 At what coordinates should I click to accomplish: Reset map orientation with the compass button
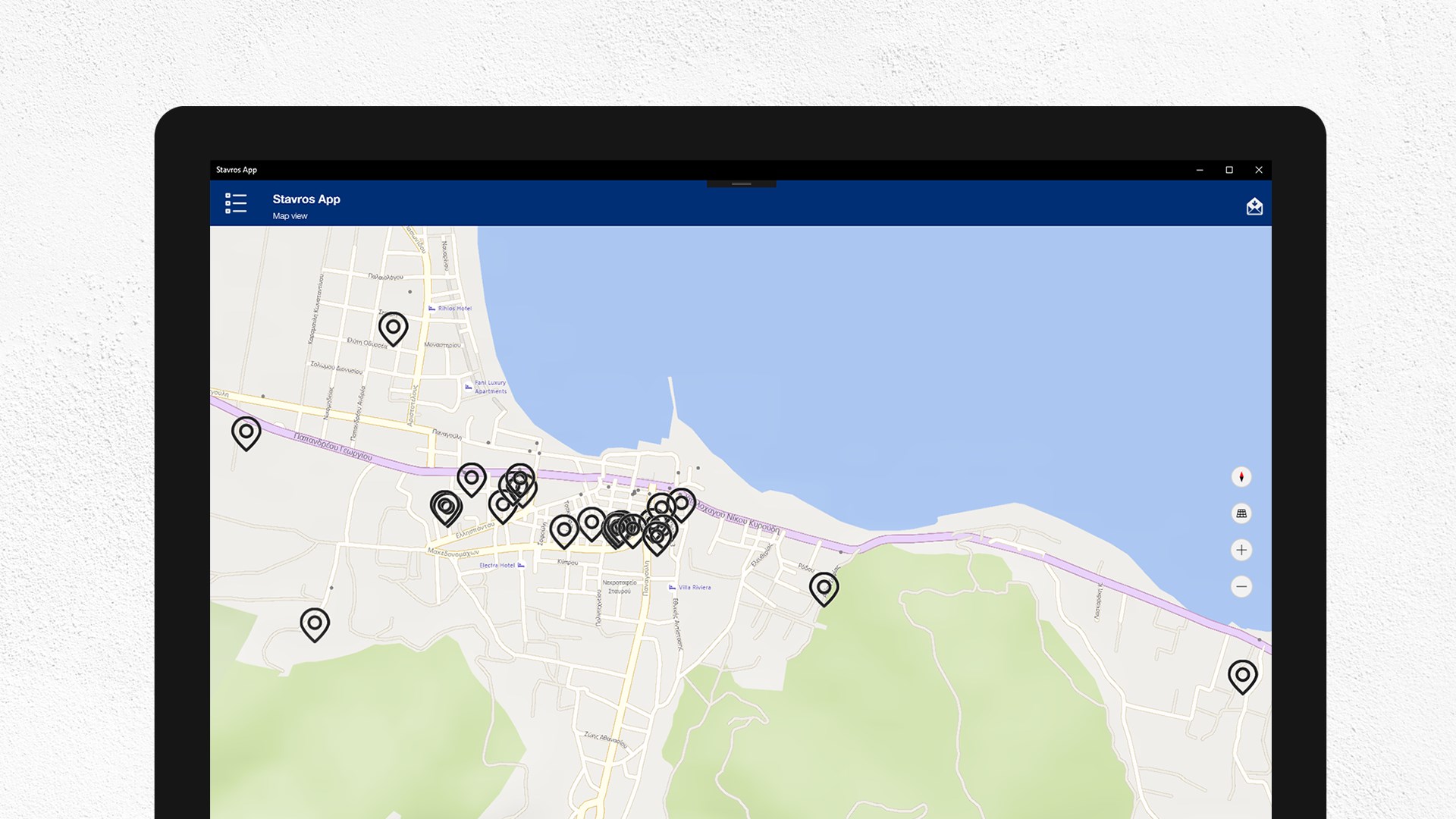[1241, 477]
